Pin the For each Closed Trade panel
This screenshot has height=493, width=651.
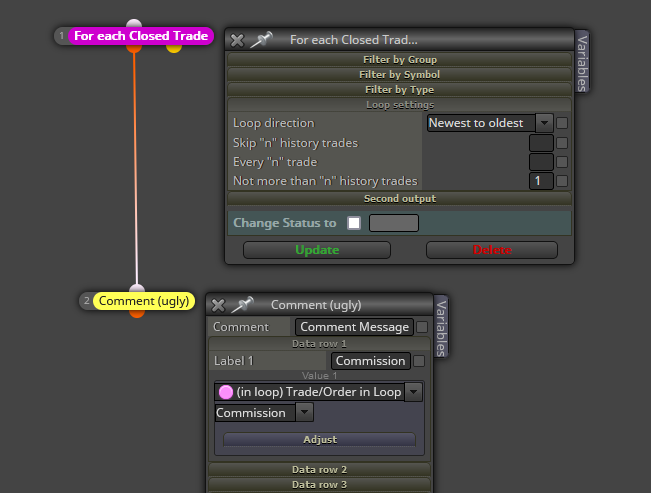pyautogui.click(x=262, y=40)
